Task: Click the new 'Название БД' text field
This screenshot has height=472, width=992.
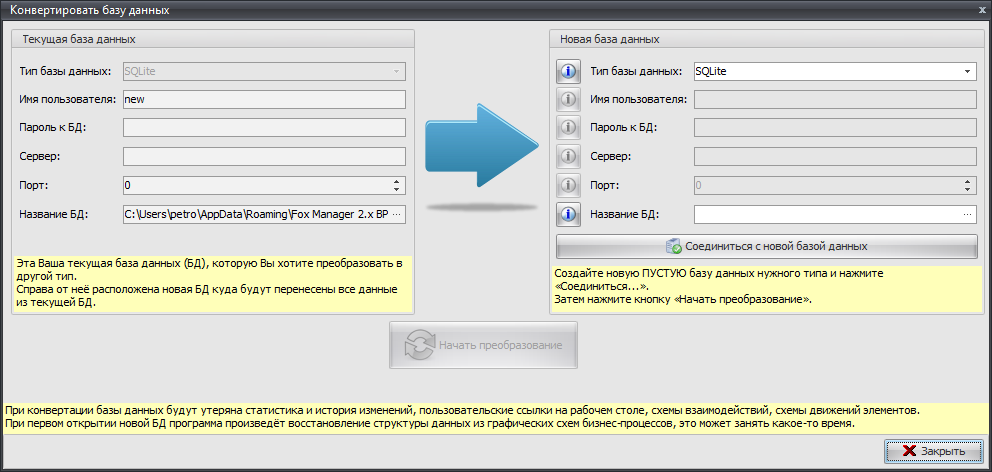Action: pos(825,214)
